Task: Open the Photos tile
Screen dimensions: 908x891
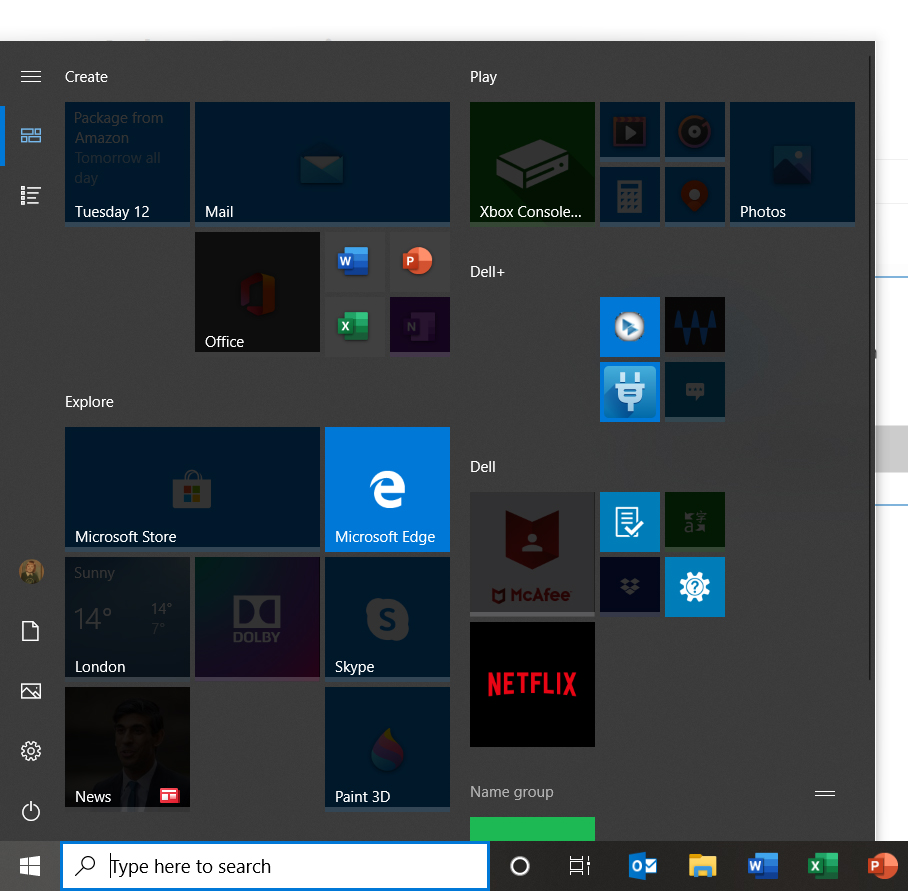Action: 792,162
